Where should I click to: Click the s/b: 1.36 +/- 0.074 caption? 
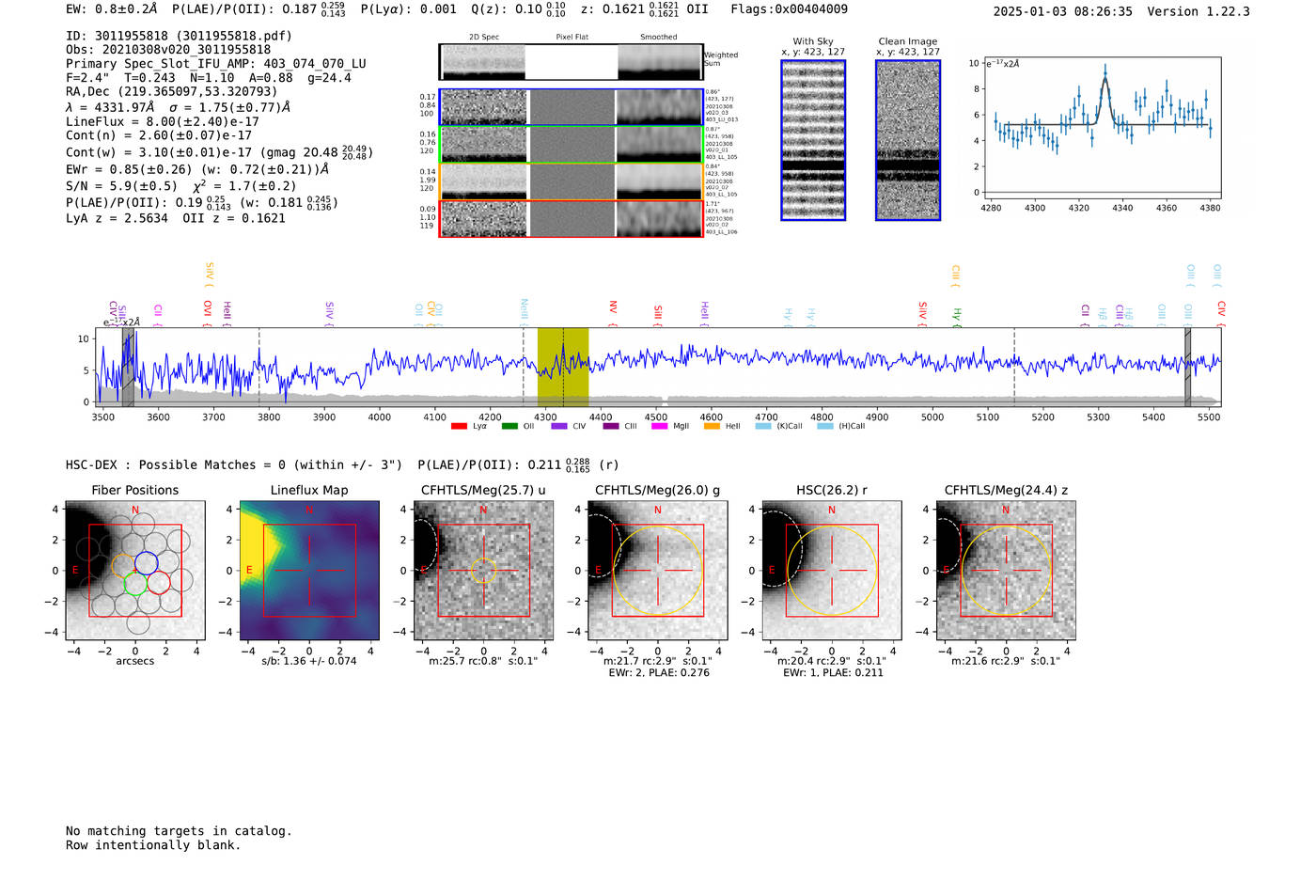click(x=309, y=661)
